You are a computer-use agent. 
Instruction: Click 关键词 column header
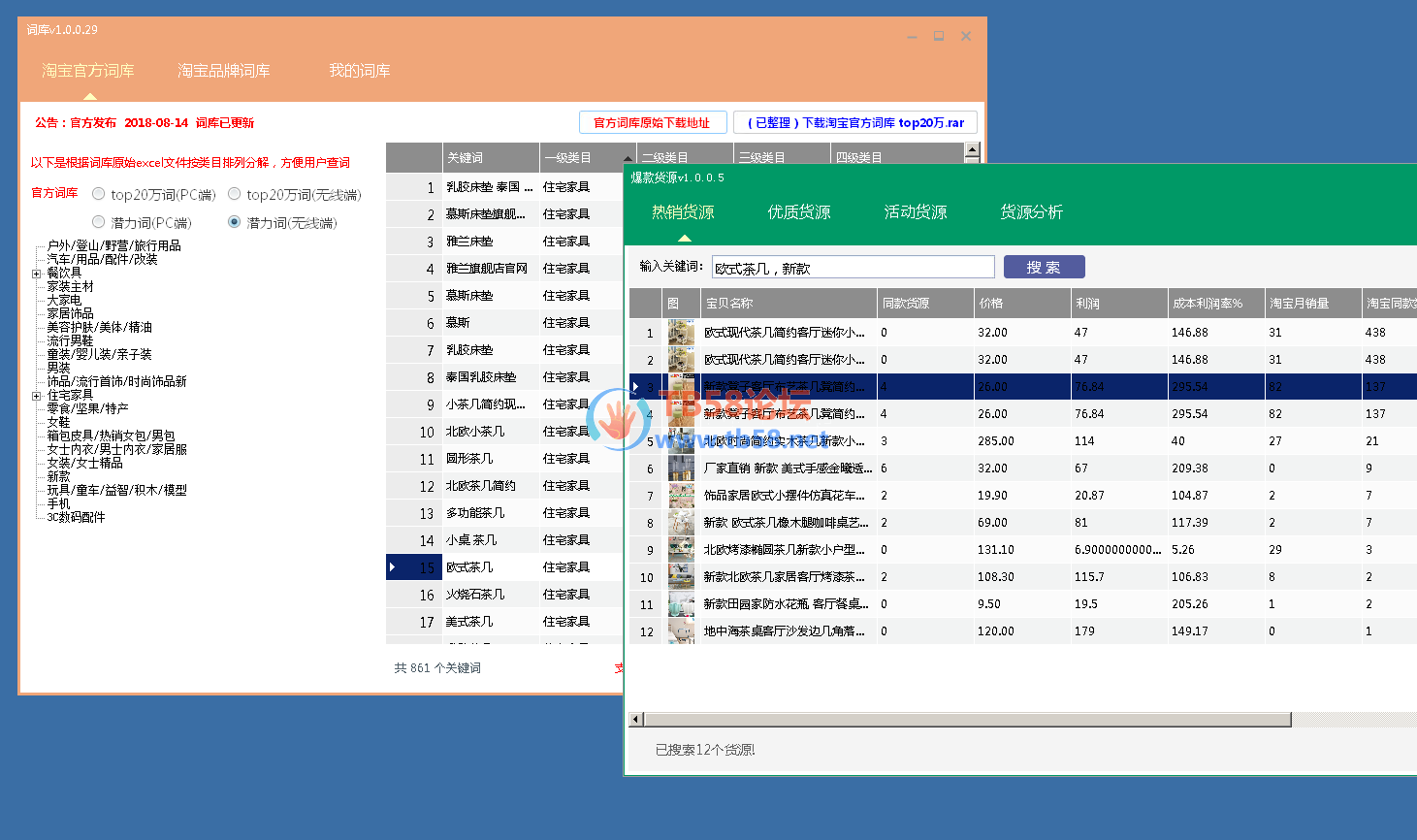pos(491,157)
